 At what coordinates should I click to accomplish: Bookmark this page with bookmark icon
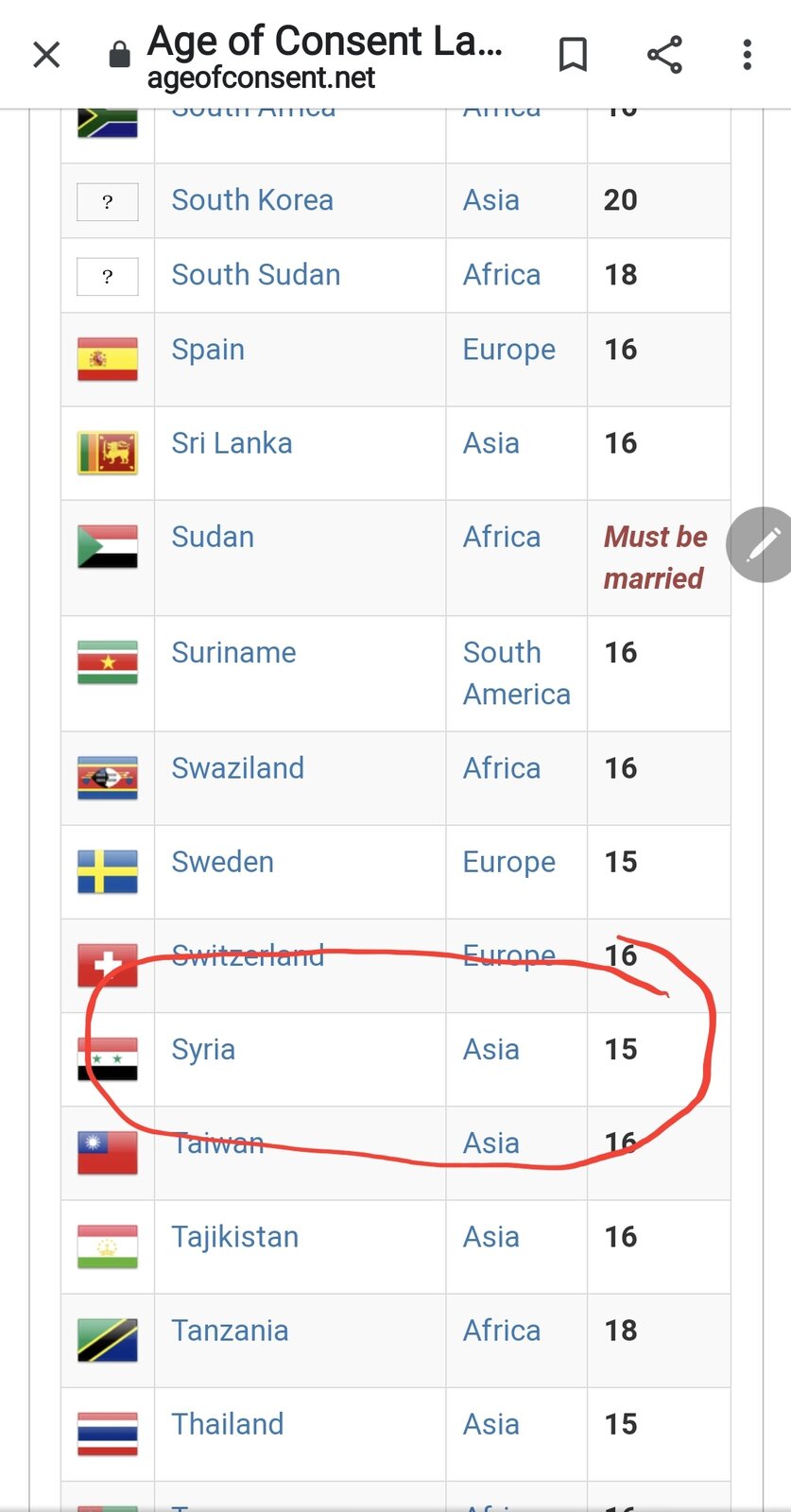(x=573, y=55)
